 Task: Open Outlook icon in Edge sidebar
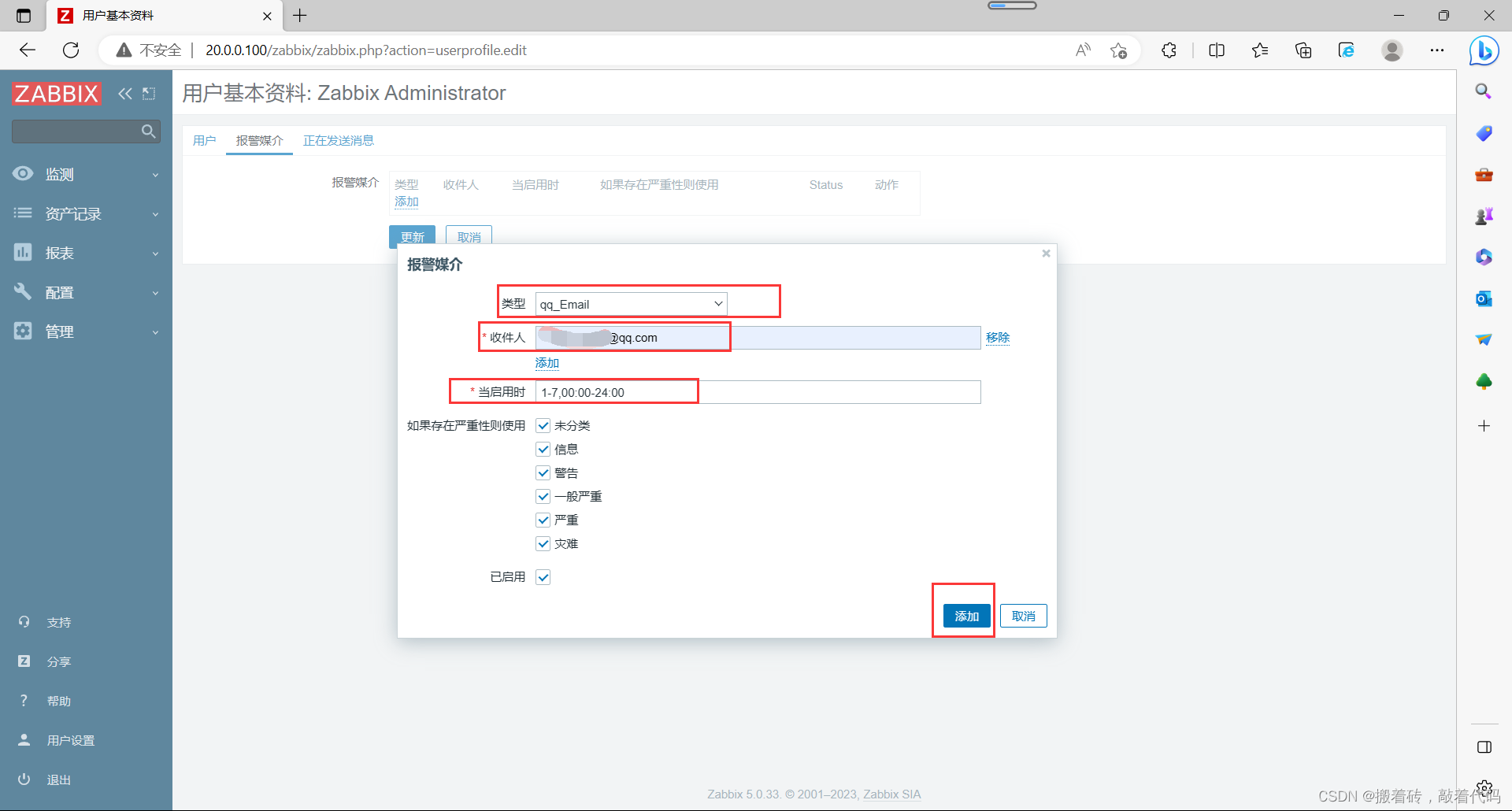click(x=1484, y=298)
